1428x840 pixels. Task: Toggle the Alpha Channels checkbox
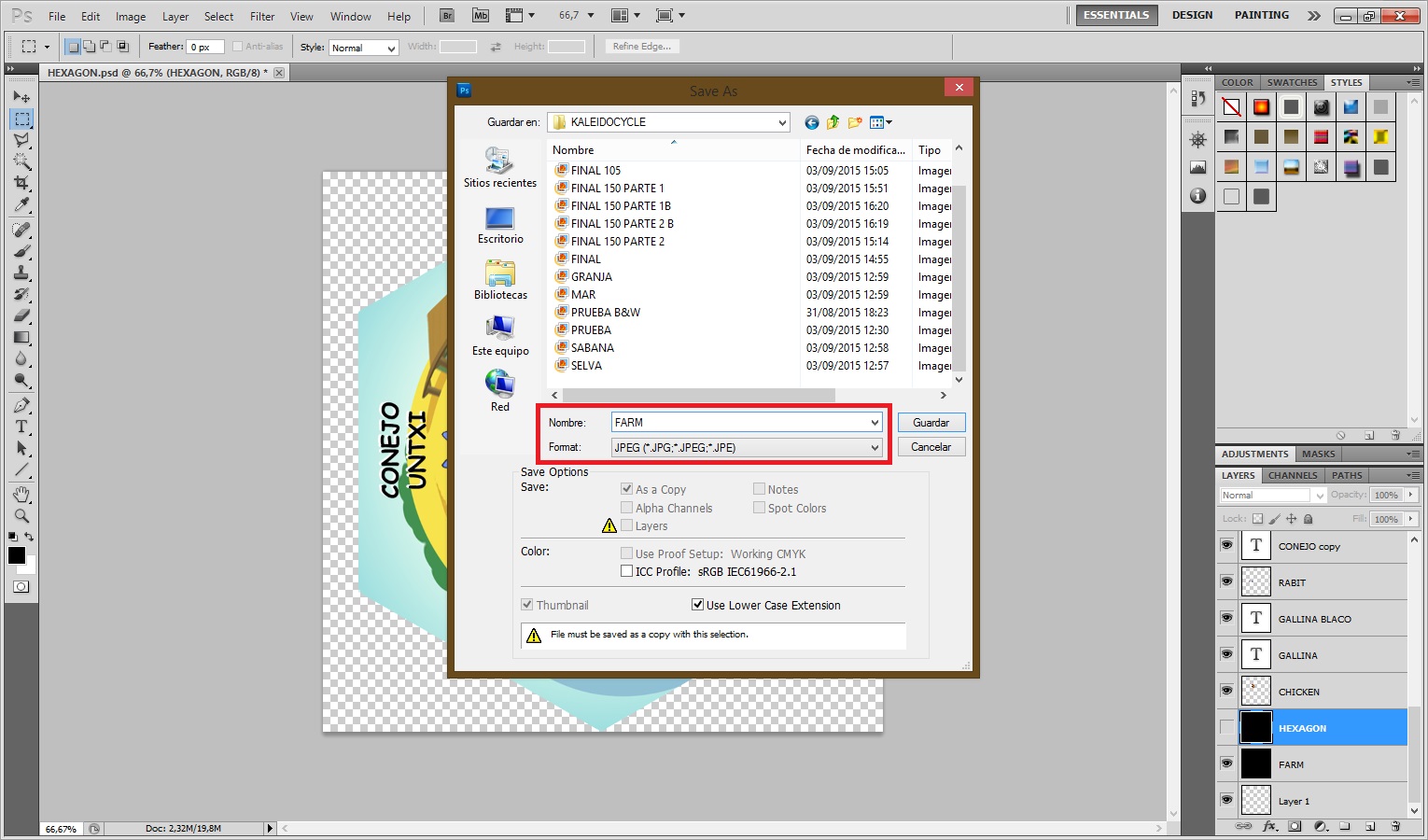pyautogui.click(x=627, y=508)
